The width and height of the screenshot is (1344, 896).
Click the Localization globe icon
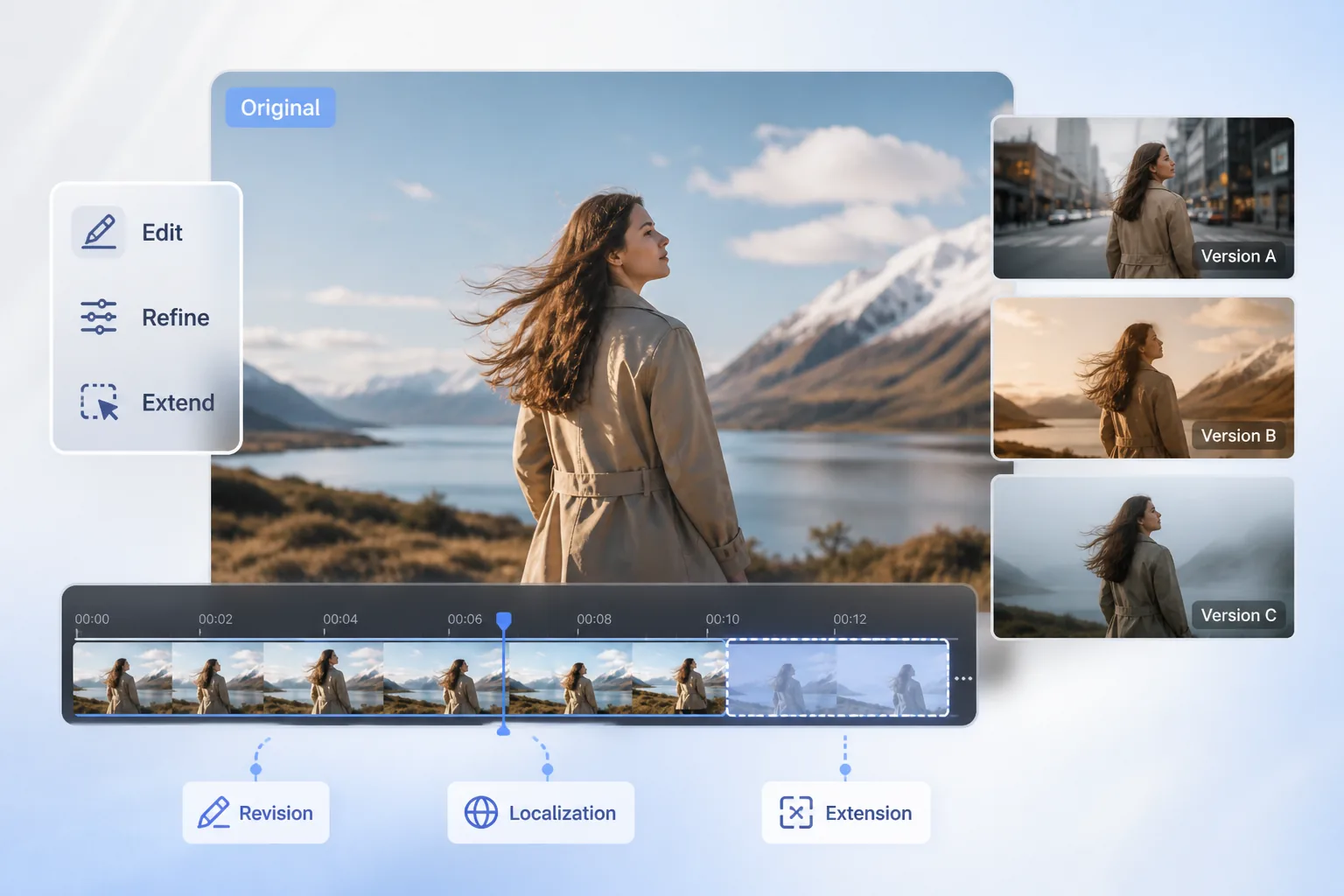click(481, 813)
